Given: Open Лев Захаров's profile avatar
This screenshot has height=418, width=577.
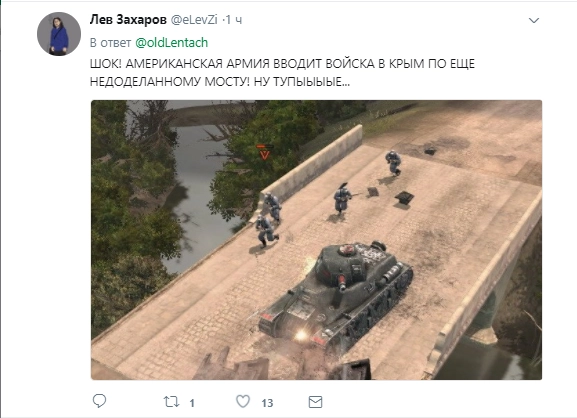Looking at the screenshot, I should pos(59,34).
